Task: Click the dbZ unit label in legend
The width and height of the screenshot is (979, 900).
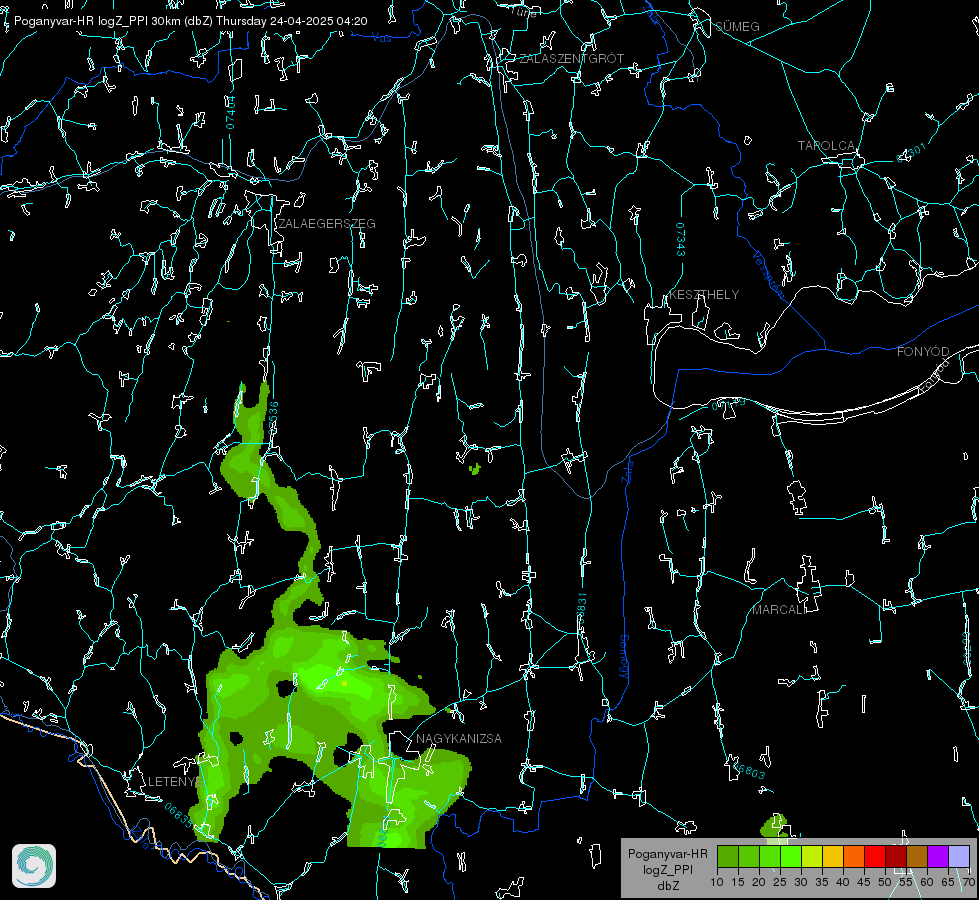Action: tap(667, 886)
